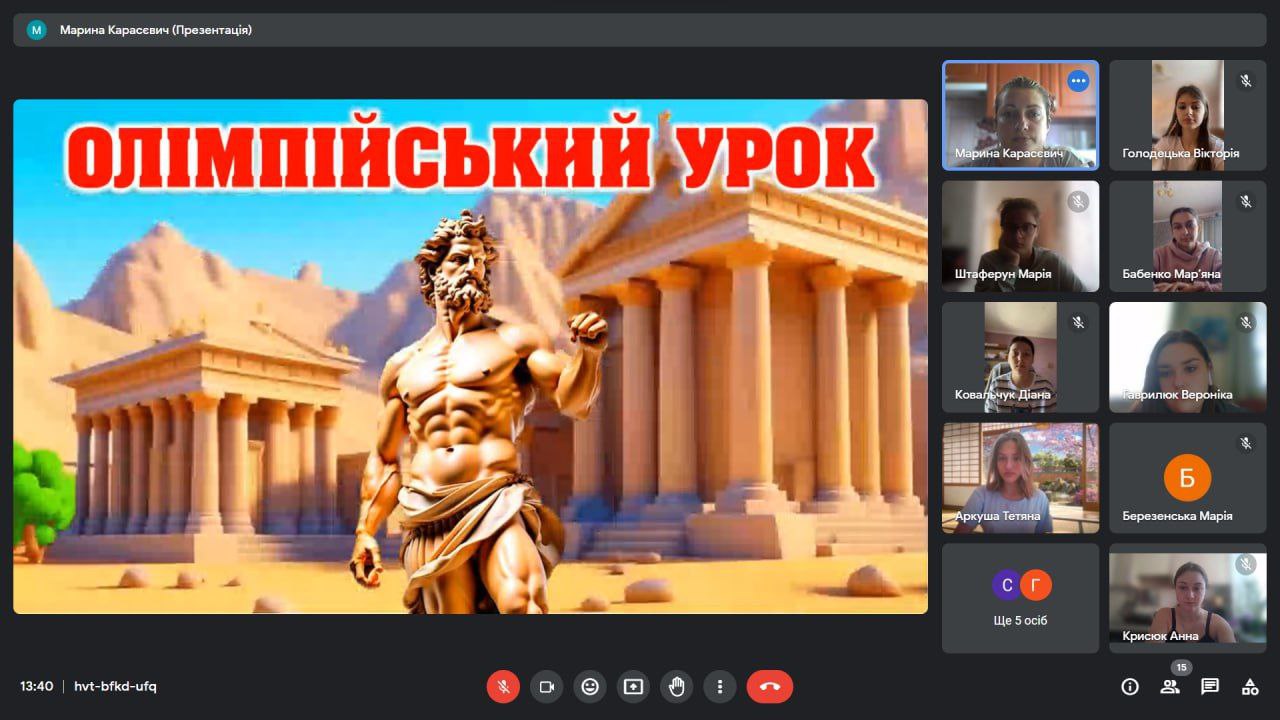Click the orange Г avatar in overflow tile
The width and height of the screenshot is (1280, 720).
[x=1036, y=584]
